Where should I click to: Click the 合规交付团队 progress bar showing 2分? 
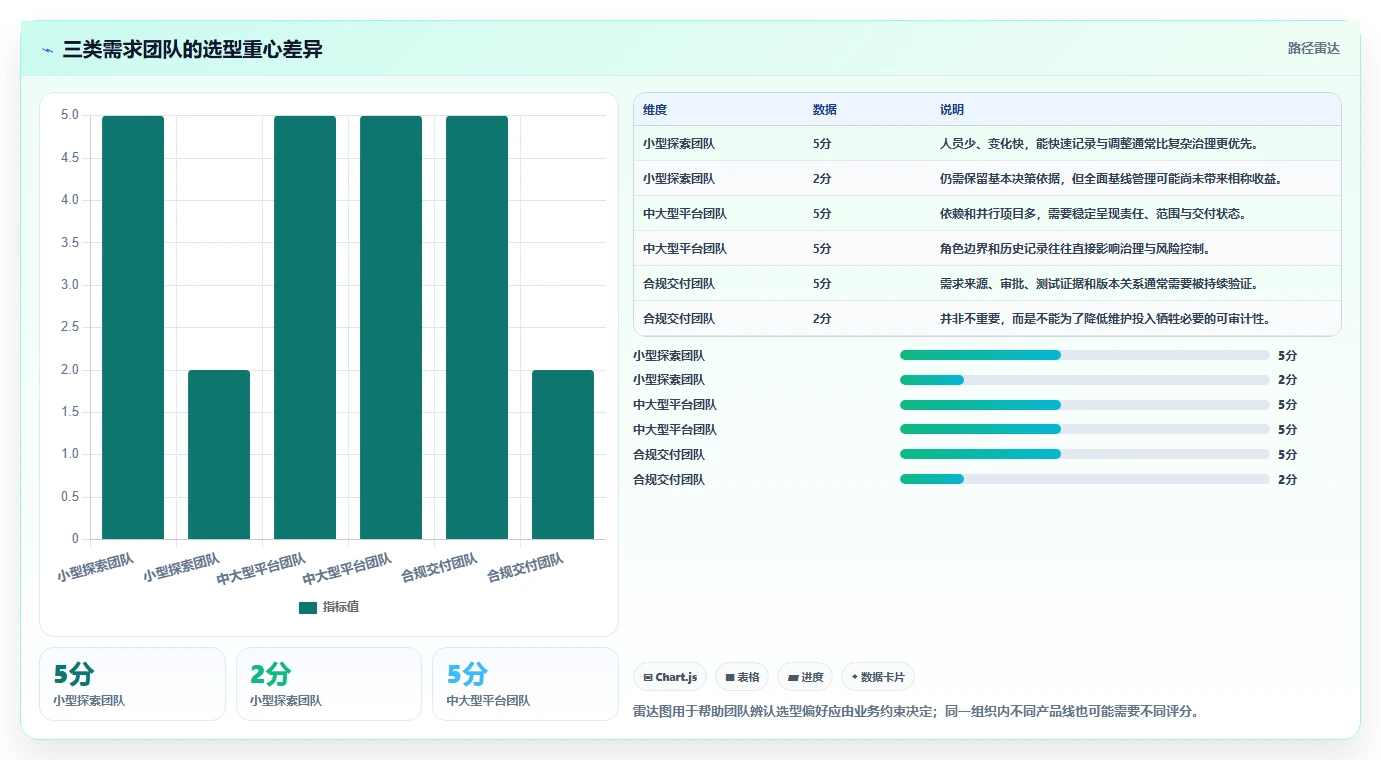point(1085,479)
